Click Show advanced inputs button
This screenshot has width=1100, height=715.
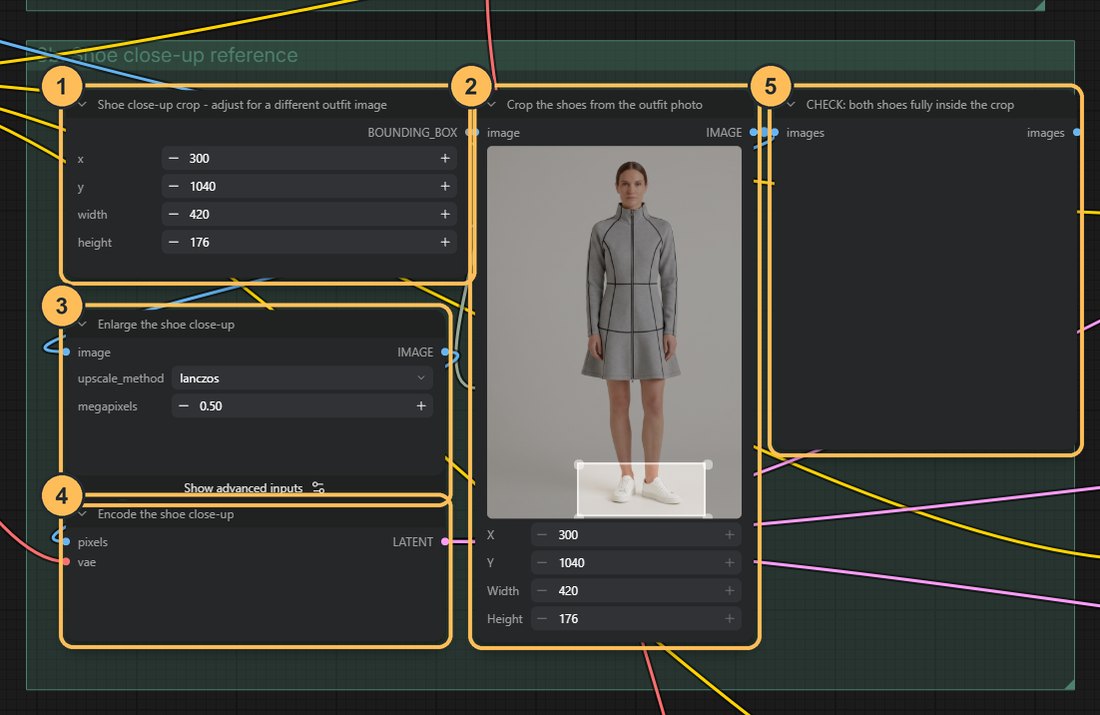254,488
